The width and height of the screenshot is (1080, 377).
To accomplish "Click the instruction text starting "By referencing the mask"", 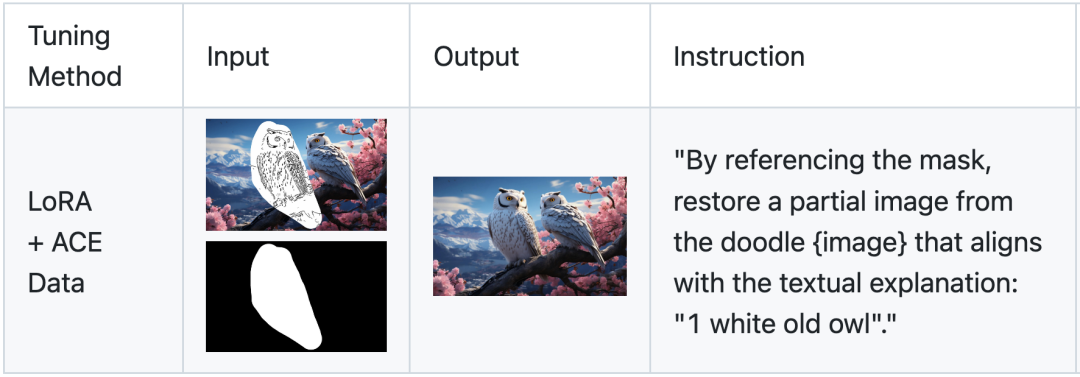I will [x=857, y=243].
